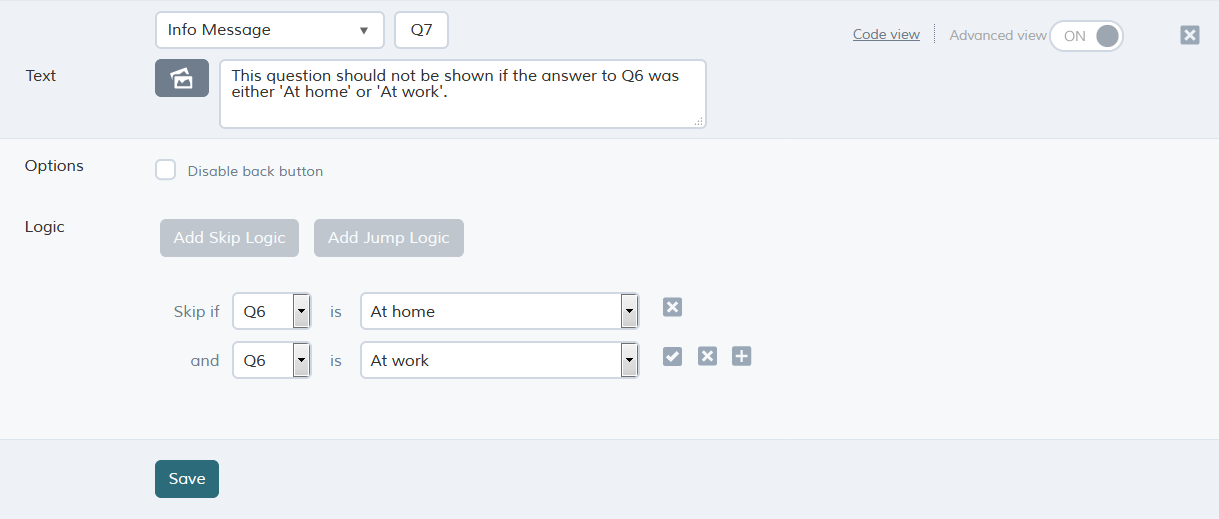
Task: Click the Add Jump Logic button
Action: click(x=389, y=238)
